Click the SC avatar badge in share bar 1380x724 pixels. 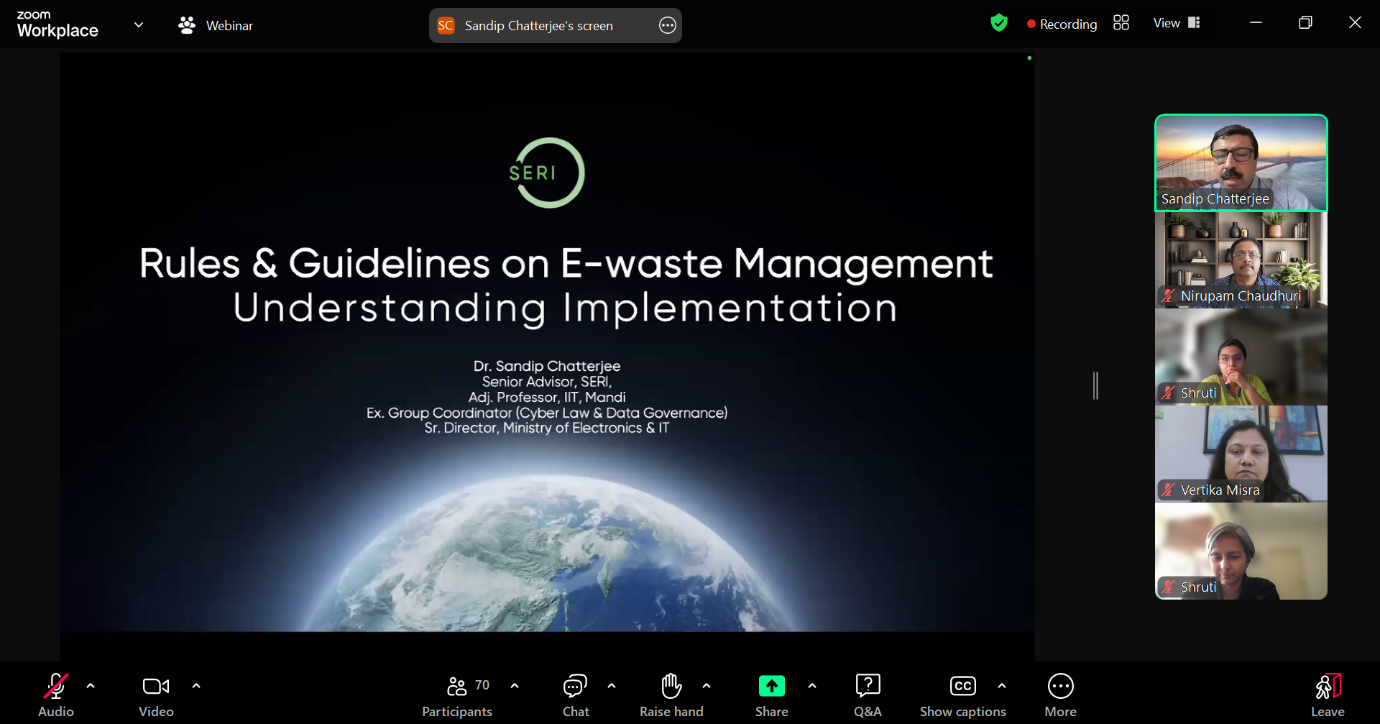click(x=446, y=26)
